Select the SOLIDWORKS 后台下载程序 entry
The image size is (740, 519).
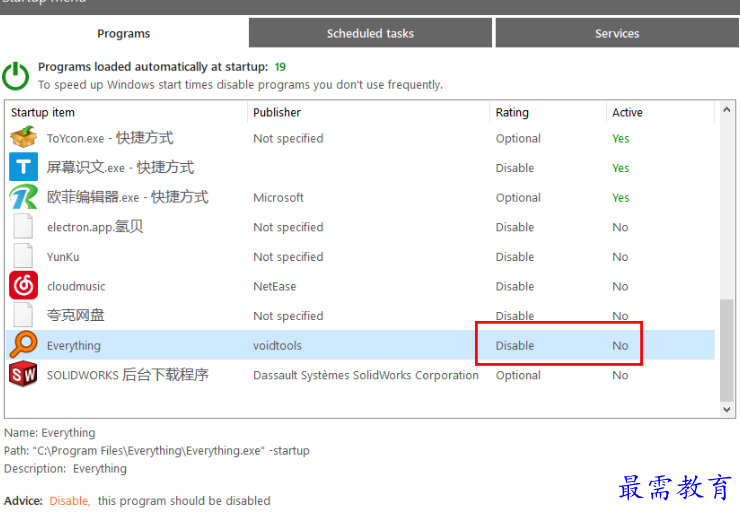click(127, 375)
